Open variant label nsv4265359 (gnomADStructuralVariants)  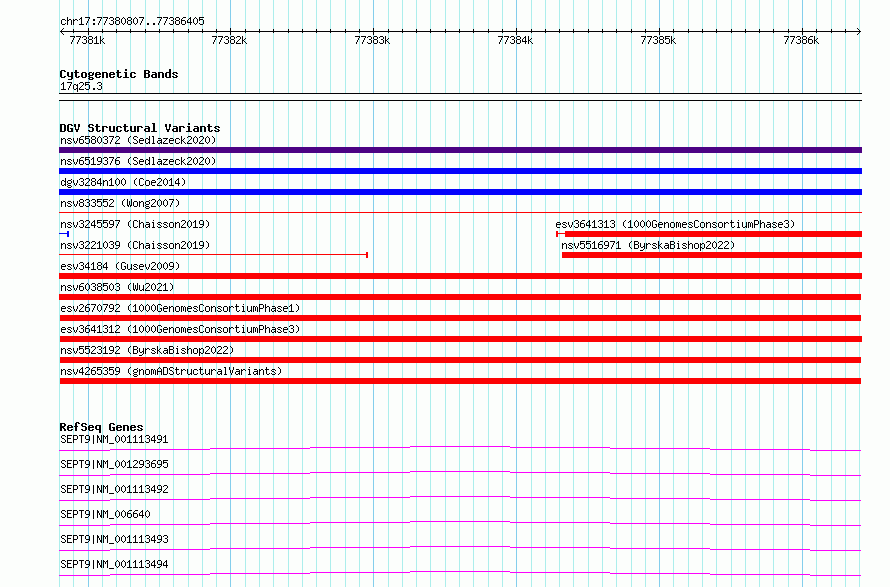171,371
